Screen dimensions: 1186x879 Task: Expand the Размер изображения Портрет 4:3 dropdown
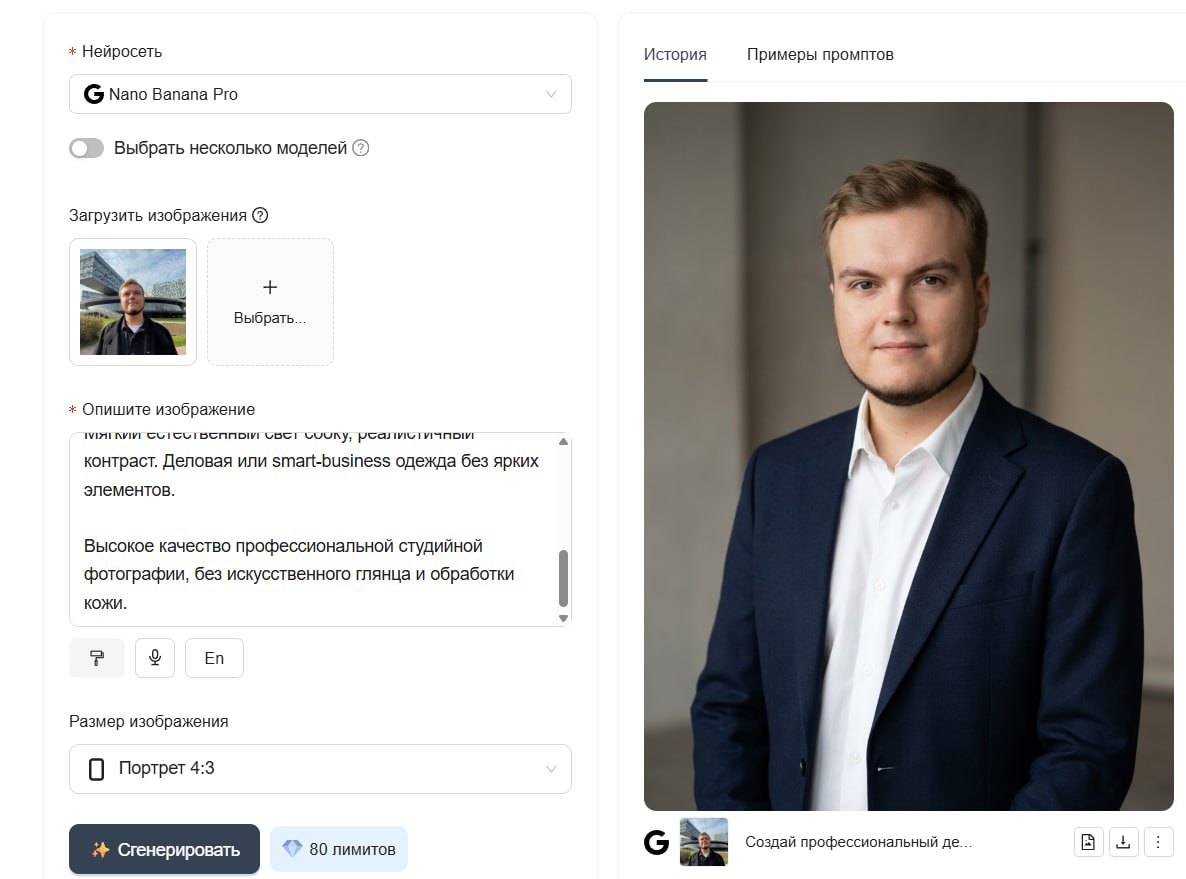(320, 768)
